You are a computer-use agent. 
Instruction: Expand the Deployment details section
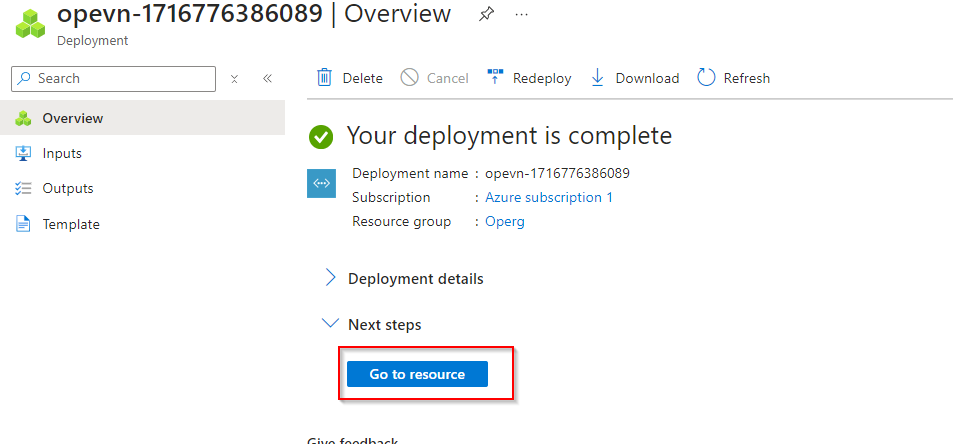click(330, 279)
